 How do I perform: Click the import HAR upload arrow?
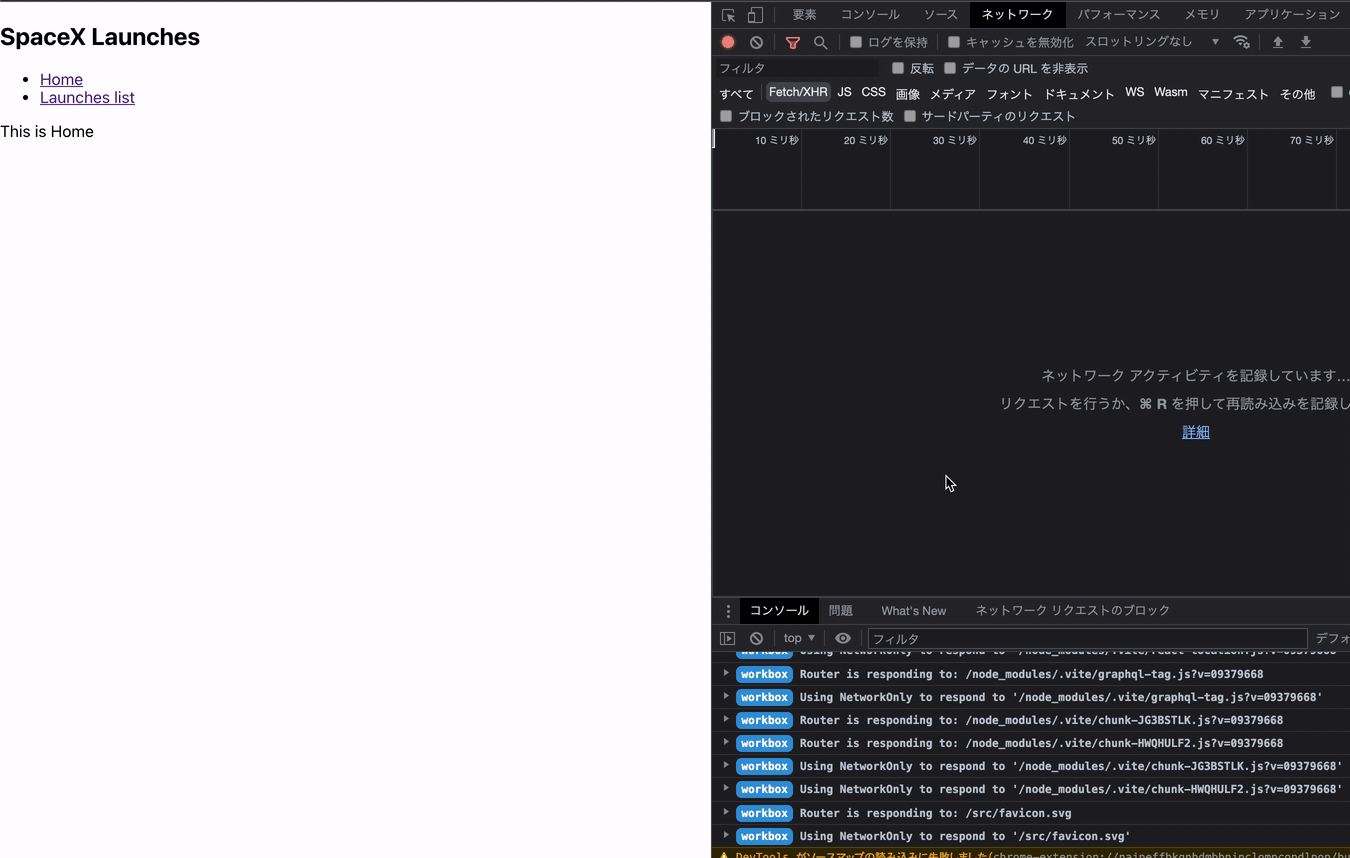(x=1277, y=42)
